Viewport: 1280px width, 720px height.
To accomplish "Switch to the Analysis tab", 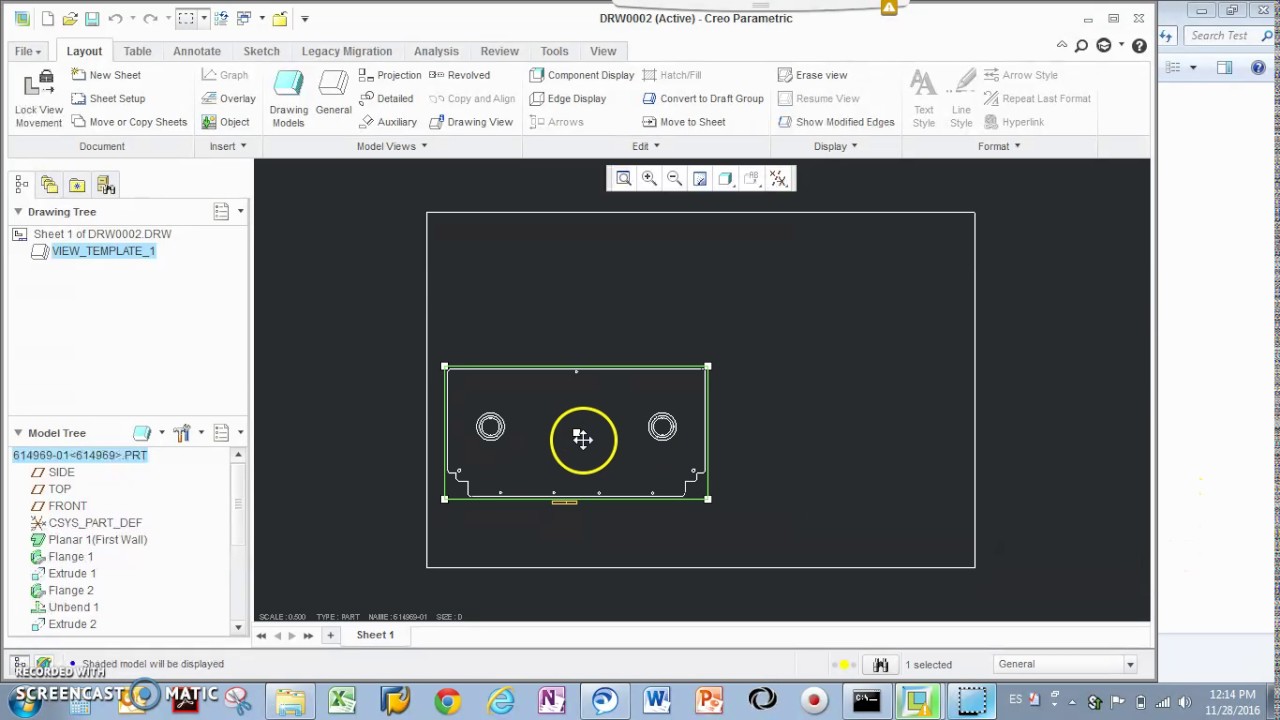I will [436, 51].
